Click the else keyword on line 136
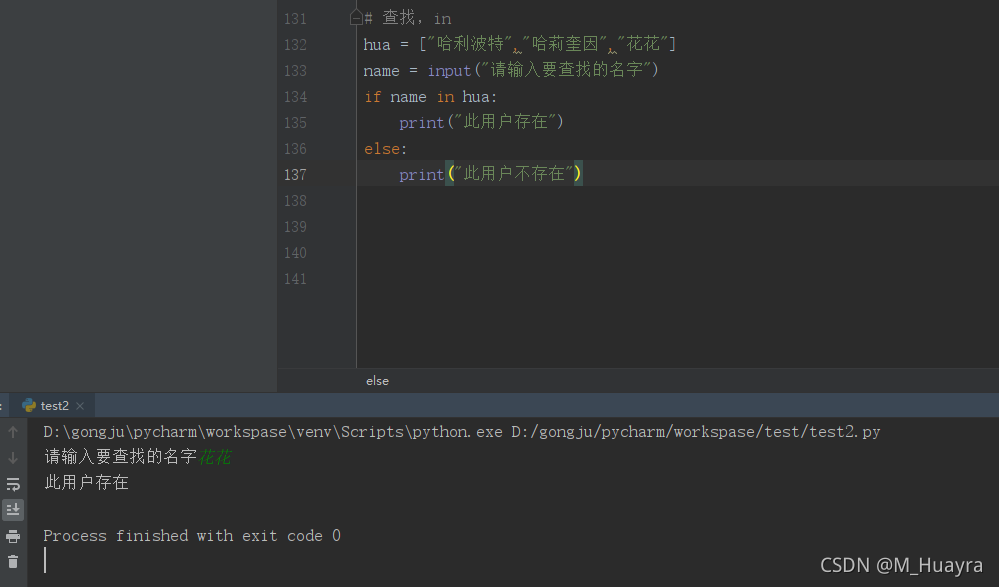Screen dimensions: 999x587 click(x=383, y=149)
